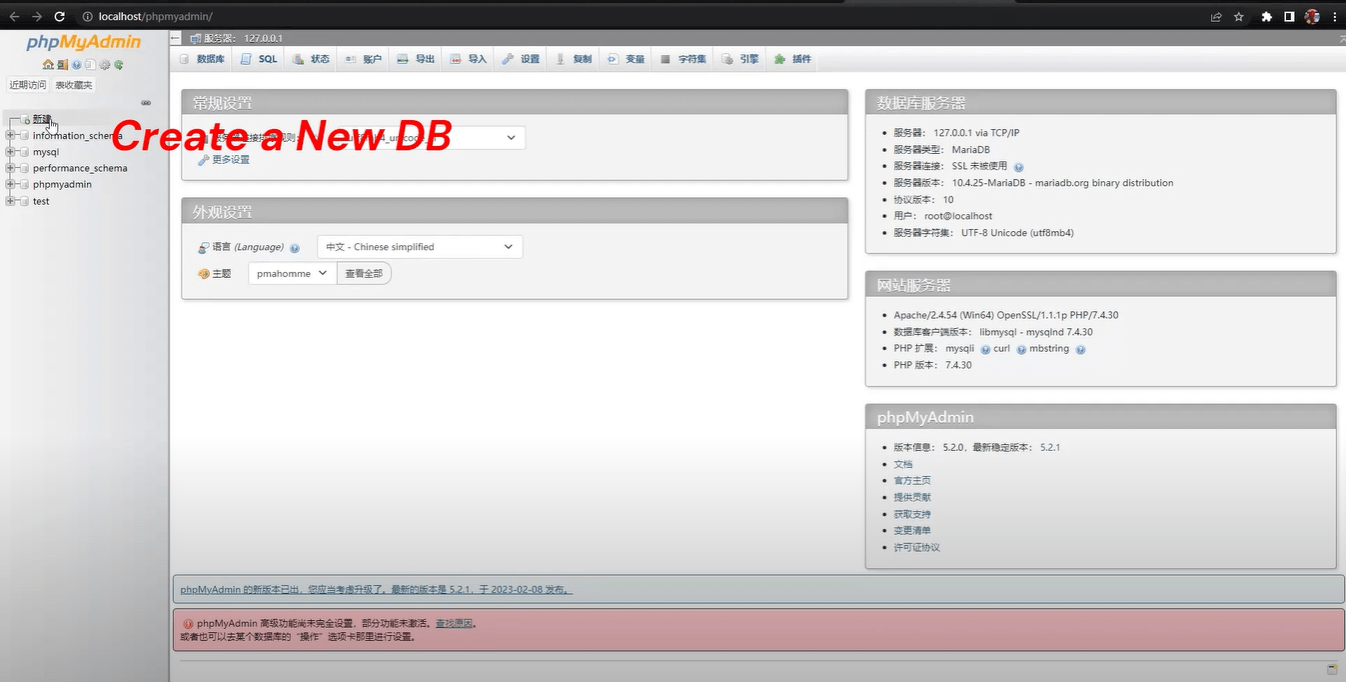1346x682 pixels.
Task: Click the log out icon in sidebar
Action: pyautogui.click(x=62, y=65)
